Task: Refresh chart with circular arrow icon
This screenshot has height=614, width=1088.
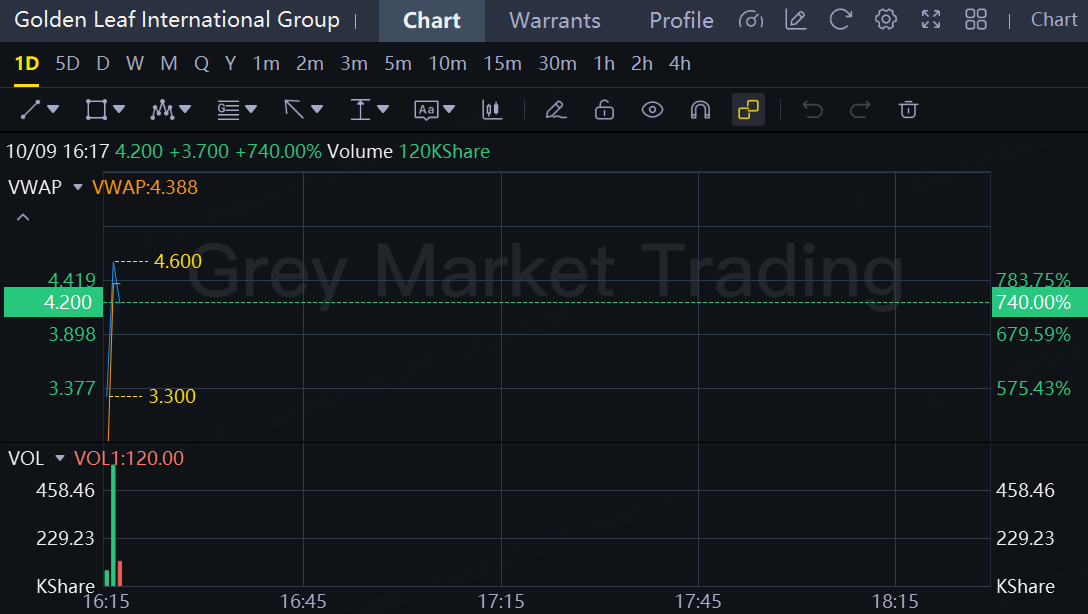Action: click(840, 20)
